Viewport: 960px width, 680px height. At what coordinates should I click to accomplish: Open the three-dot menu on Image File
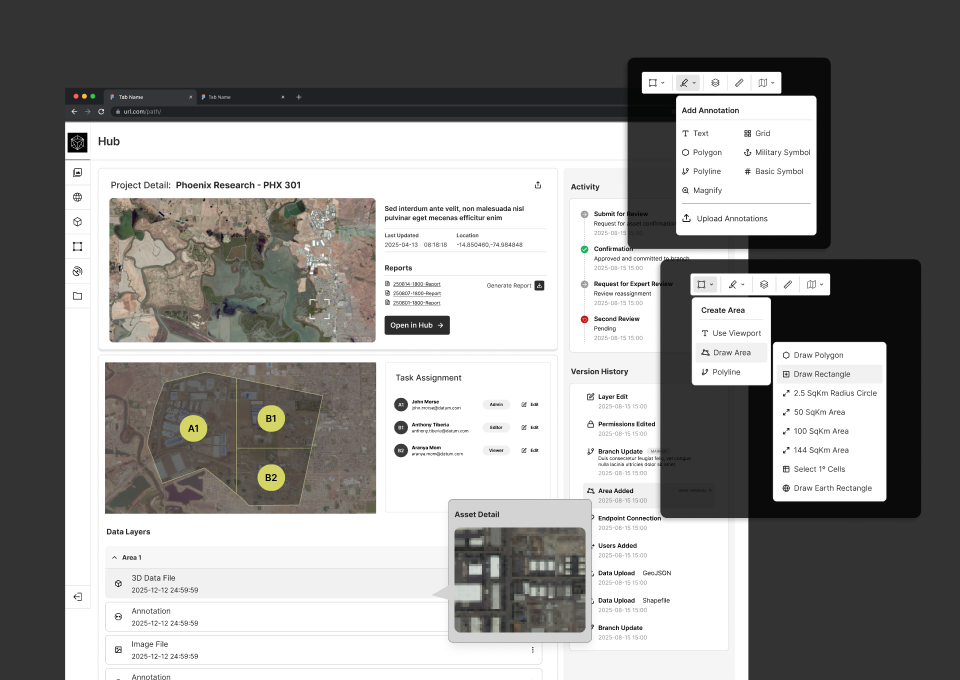[x=532, y=650]
